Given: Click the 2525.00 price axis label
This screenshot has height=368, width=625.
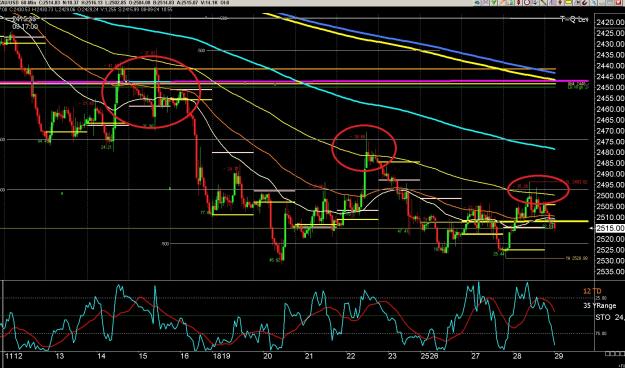Looking at the screenshot, I should point(611,250).
